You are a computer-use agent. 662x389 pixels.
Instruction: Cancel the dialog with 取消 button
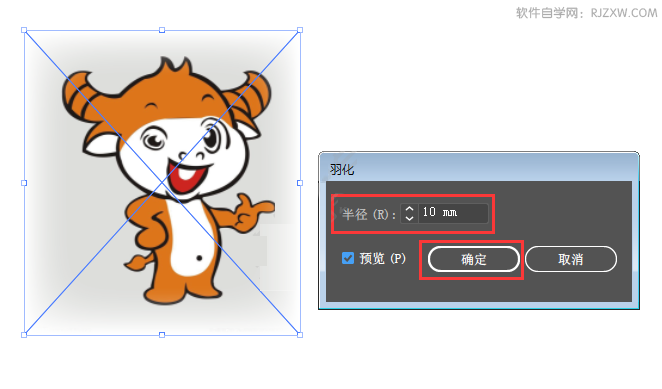click(571, 259)
